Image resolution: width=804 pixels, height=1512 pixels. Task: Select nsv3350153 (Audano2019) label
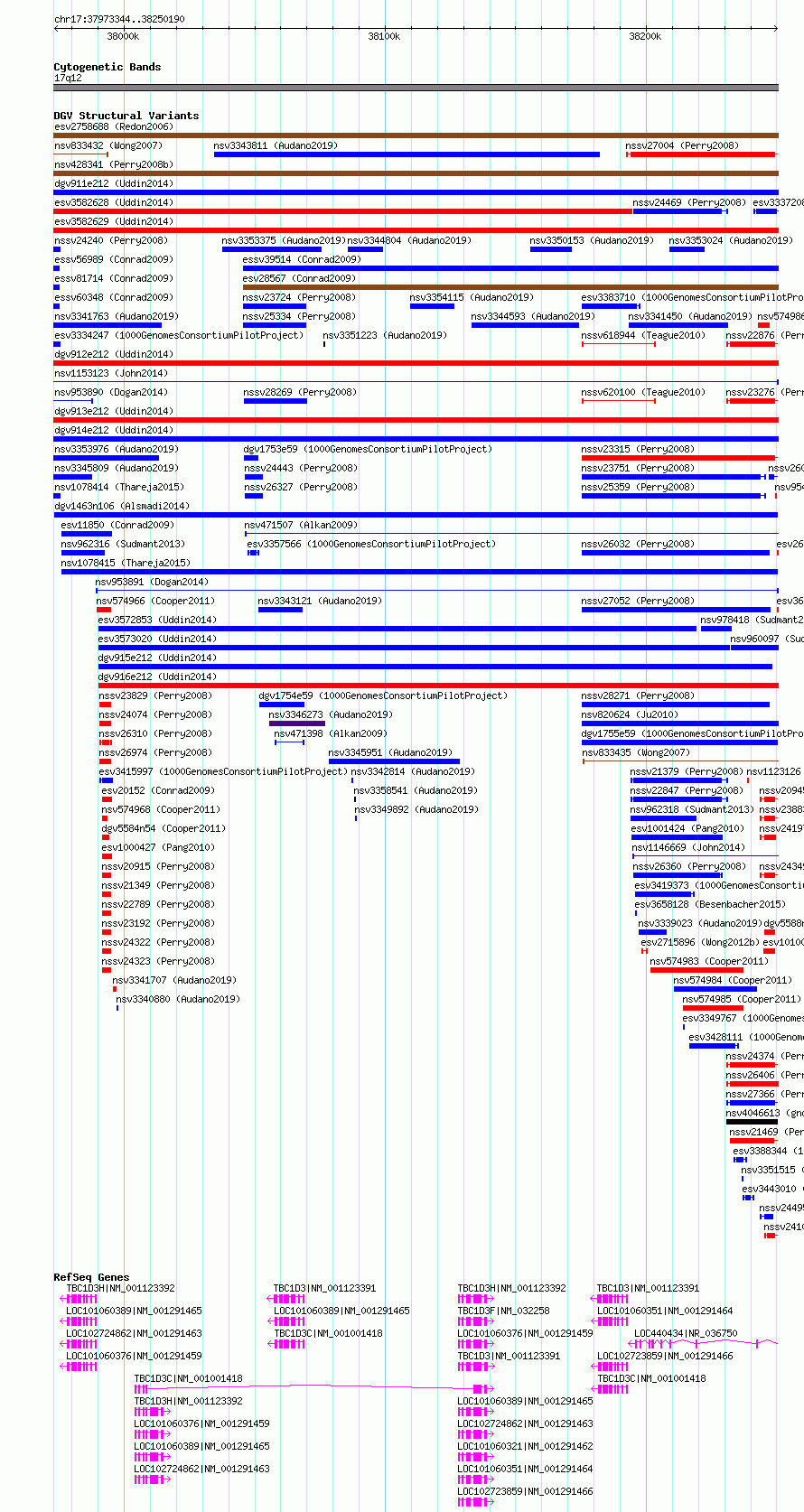pyautogui.click(x=592, y=240)
